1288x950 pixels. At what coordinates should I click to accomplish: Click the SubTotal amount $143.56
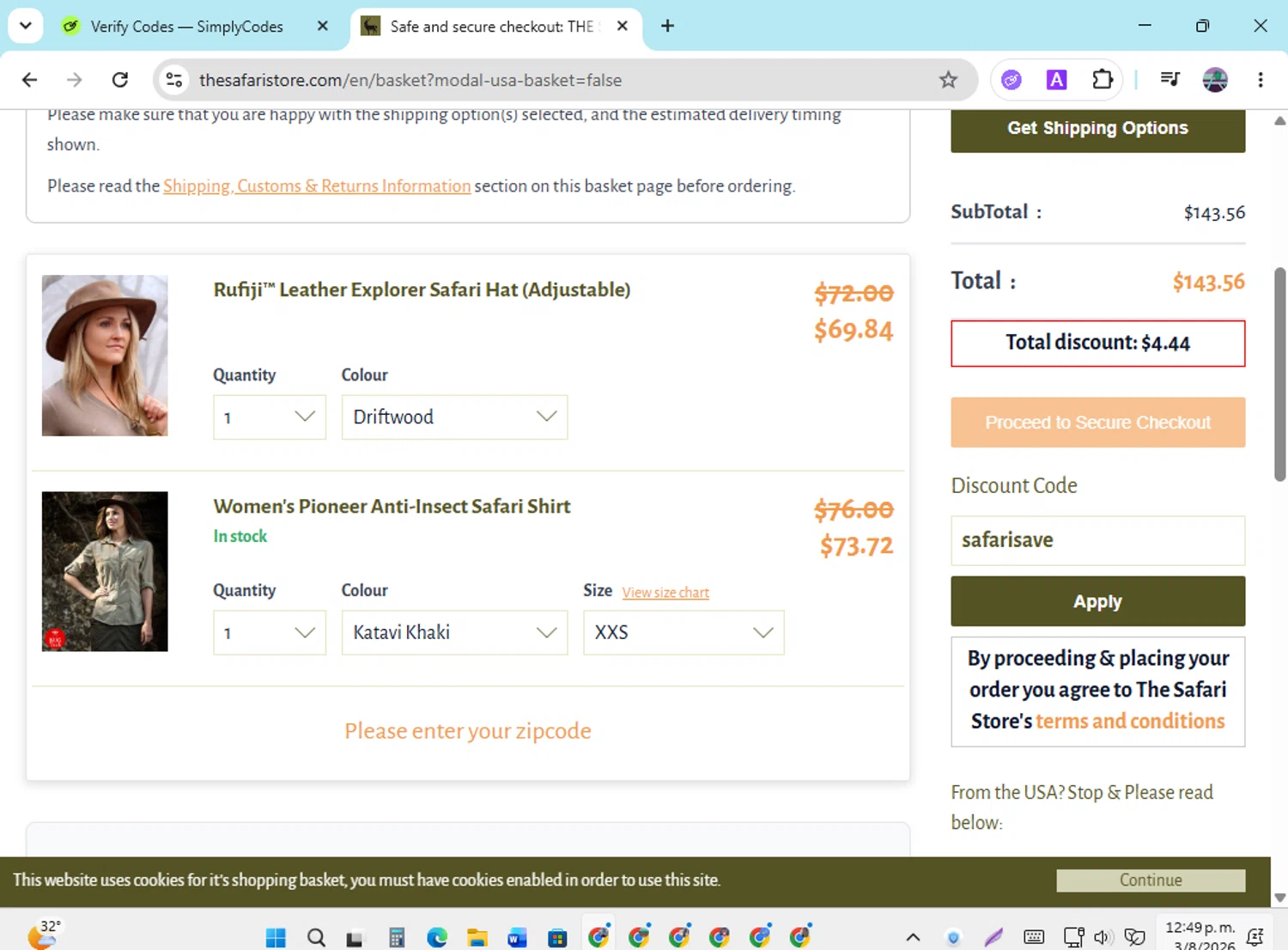[x=1214, y=213]
